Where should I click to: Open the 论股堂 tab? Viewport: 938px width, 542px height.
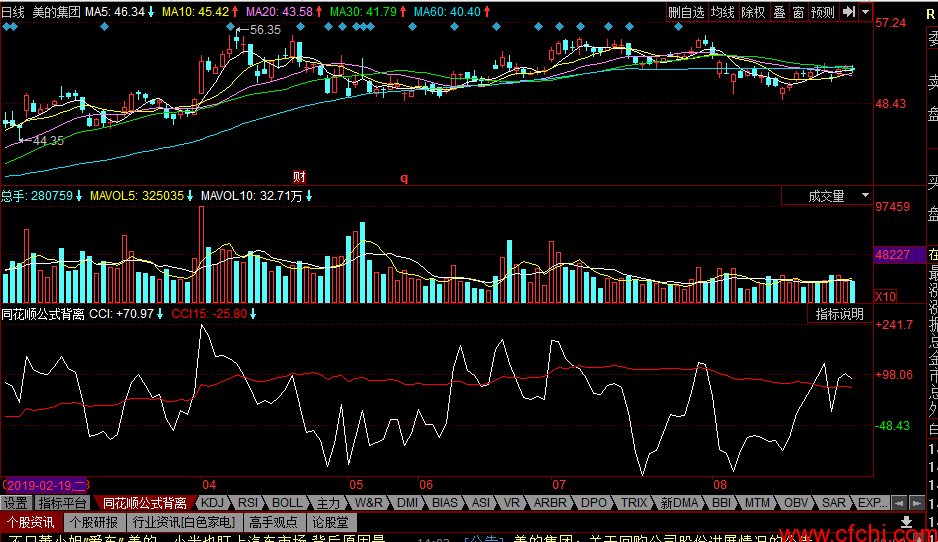(x=330, y=522)
